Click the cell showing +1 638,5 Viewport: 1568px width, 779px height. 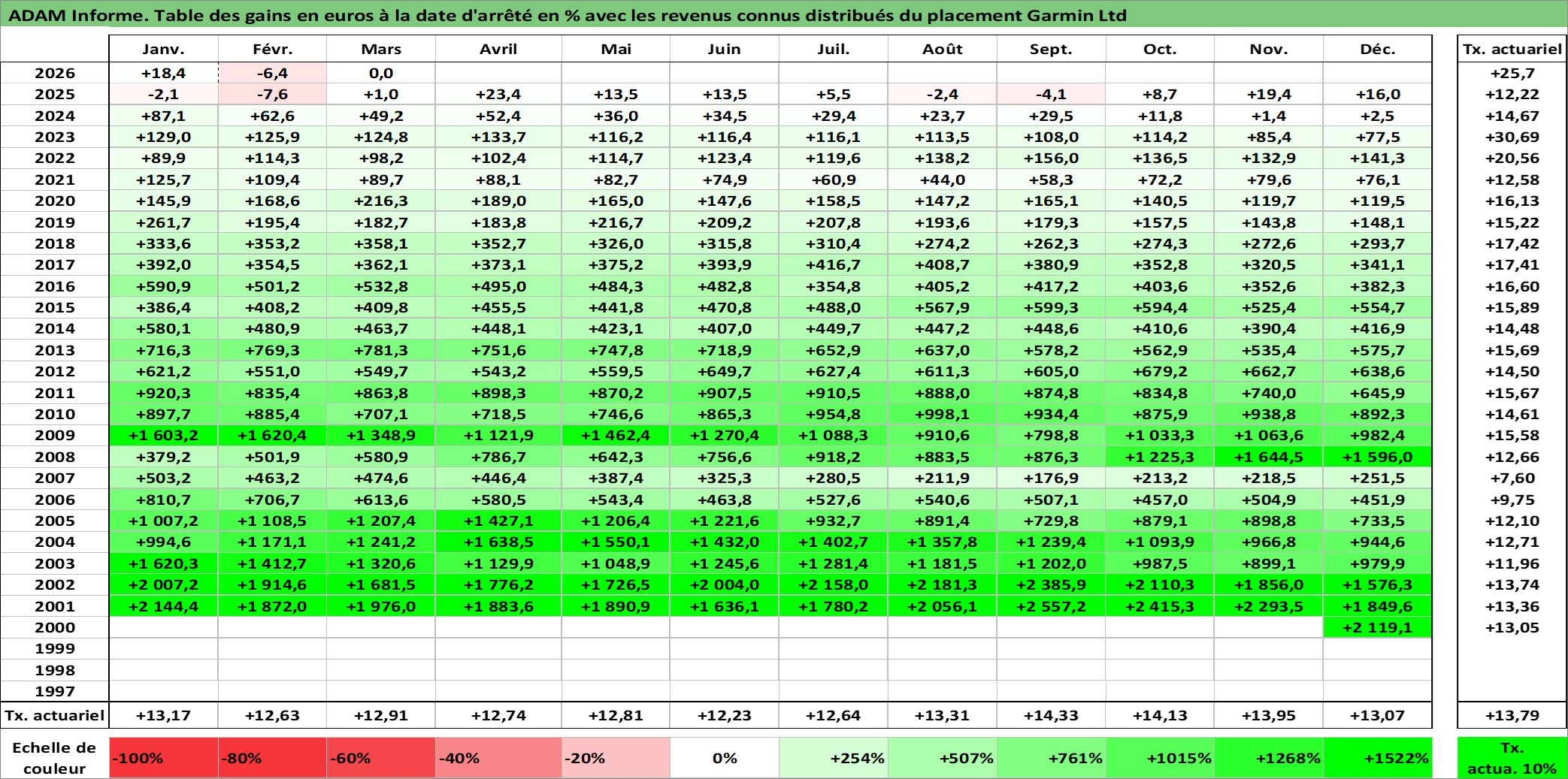[x=498, y=542]
